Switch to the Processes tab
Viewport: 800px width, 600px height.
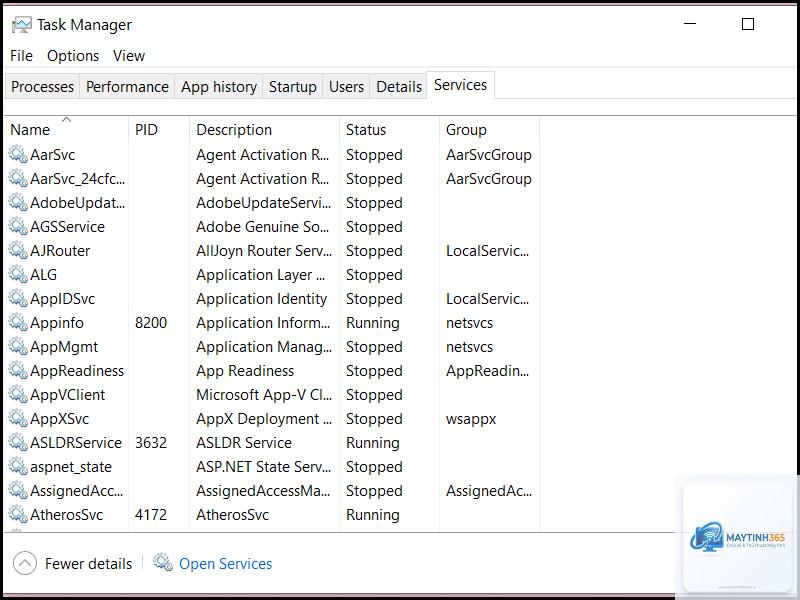pyautogui.click(x=42, y=87)
